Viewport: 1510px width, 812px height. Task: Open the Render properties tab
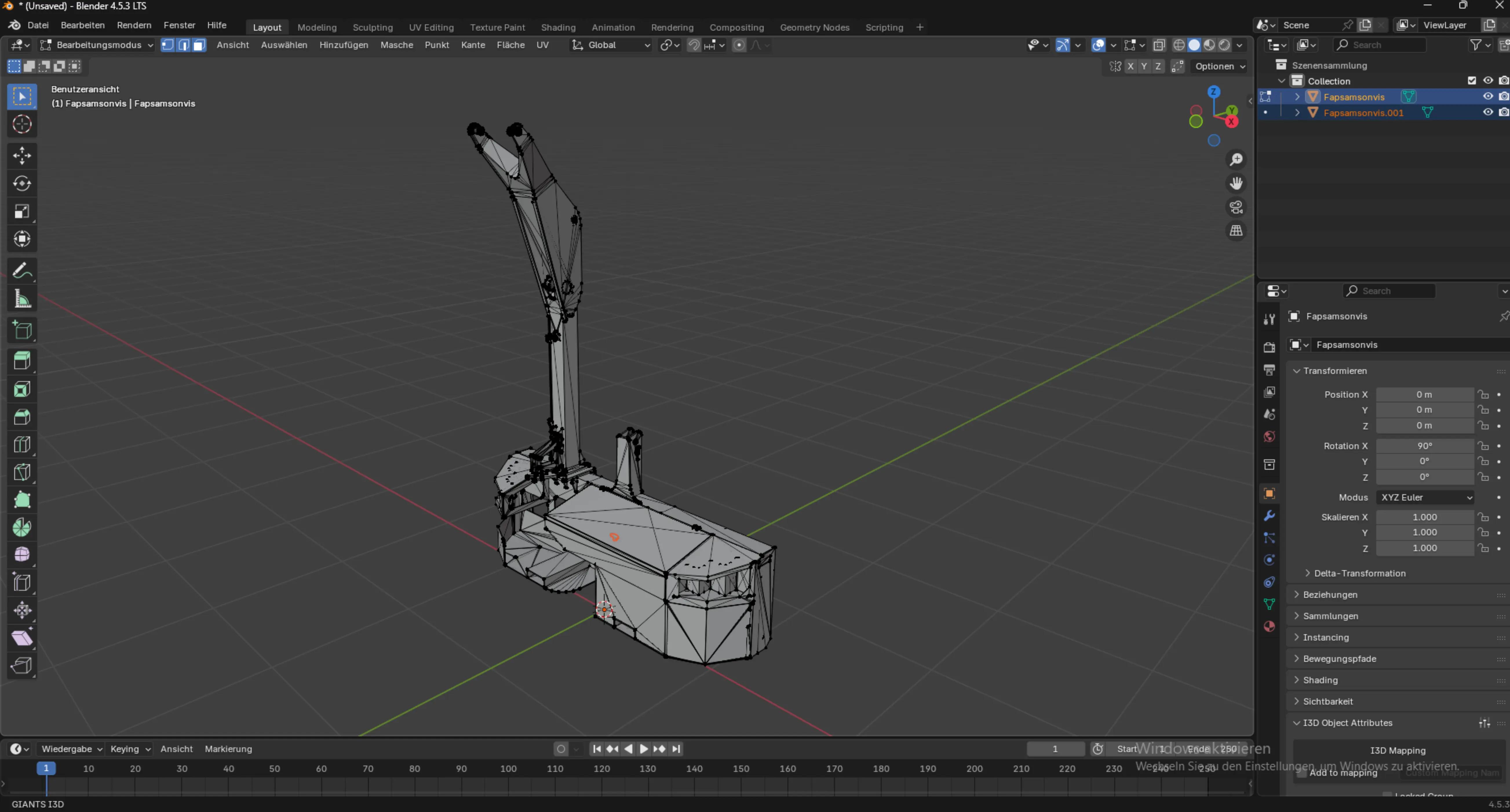1269,348
